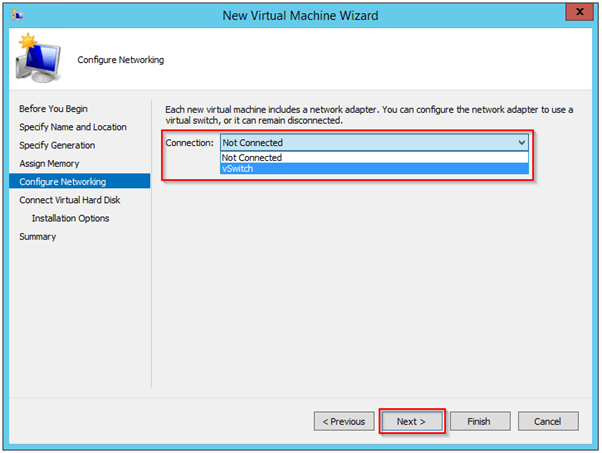
Task: Cancel the virtual machine wizard
Action: coord(547,421)
